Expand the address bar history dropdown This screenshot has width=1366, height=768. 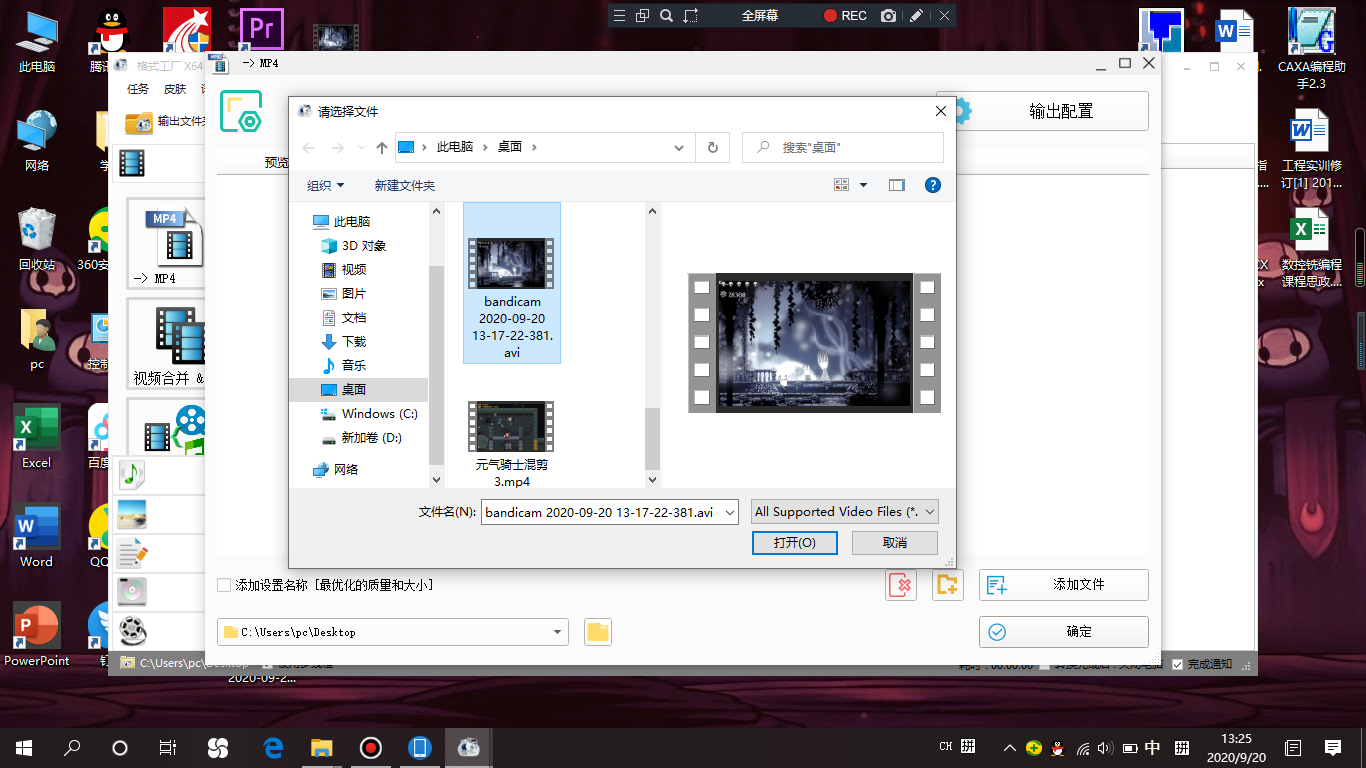679,147
